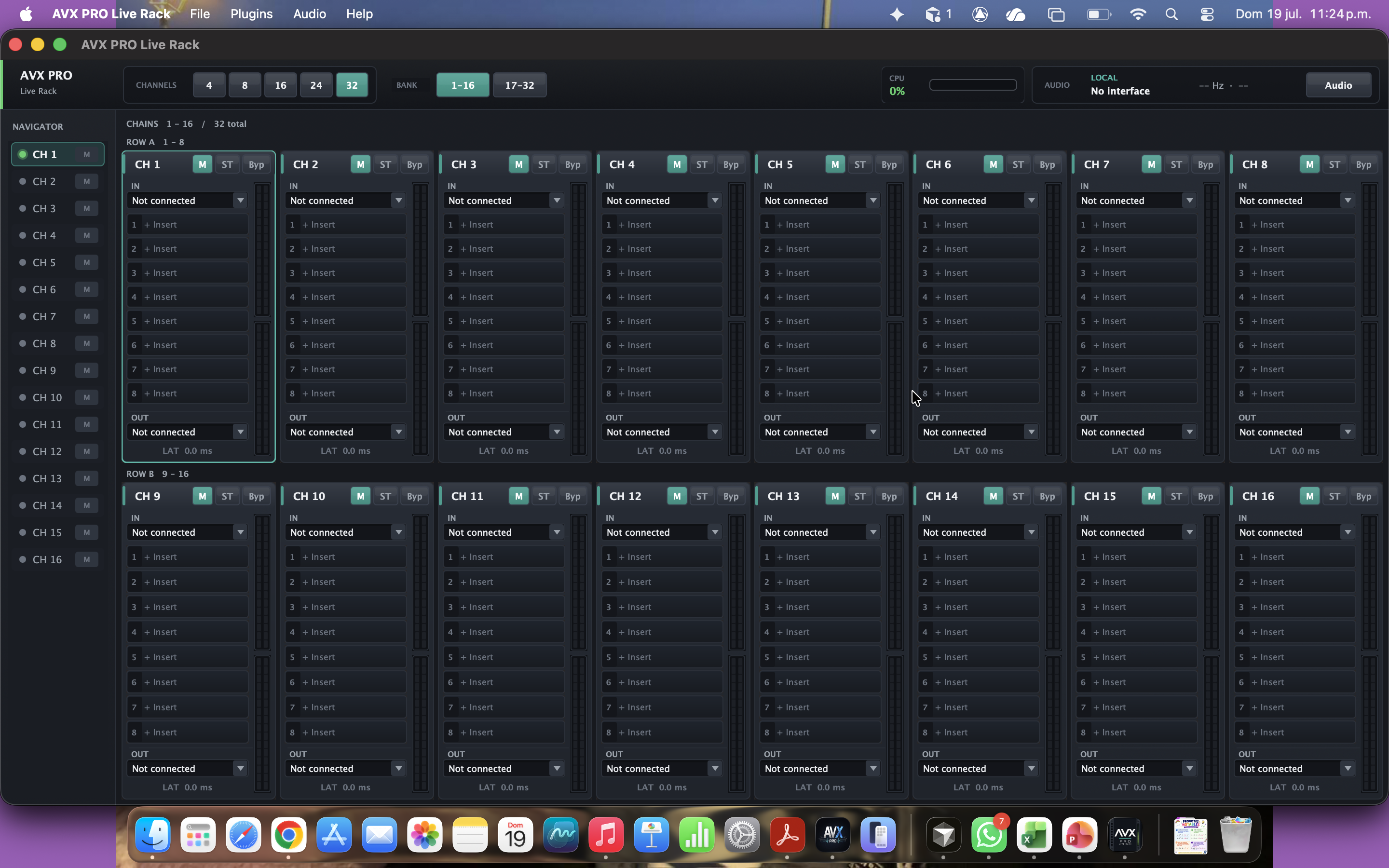Open PowerPoint from the Dock

pos(1080,835)
